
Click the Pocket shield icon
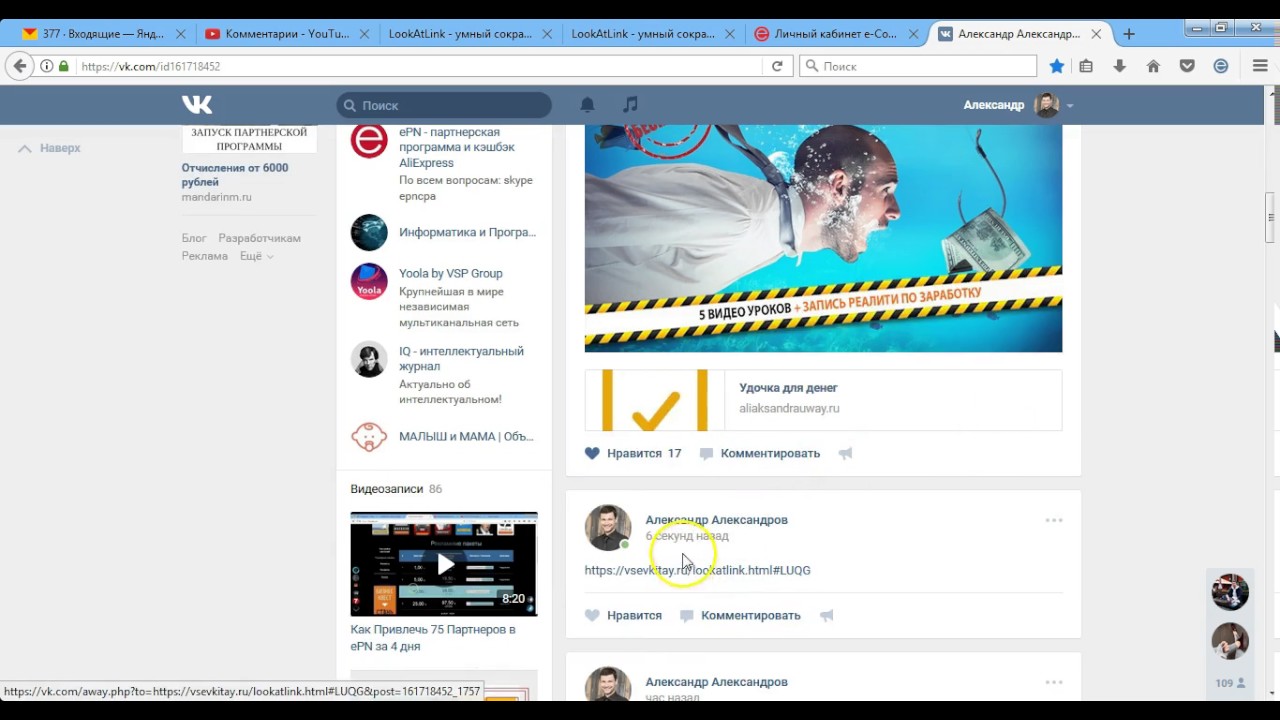coord(1187,66)
